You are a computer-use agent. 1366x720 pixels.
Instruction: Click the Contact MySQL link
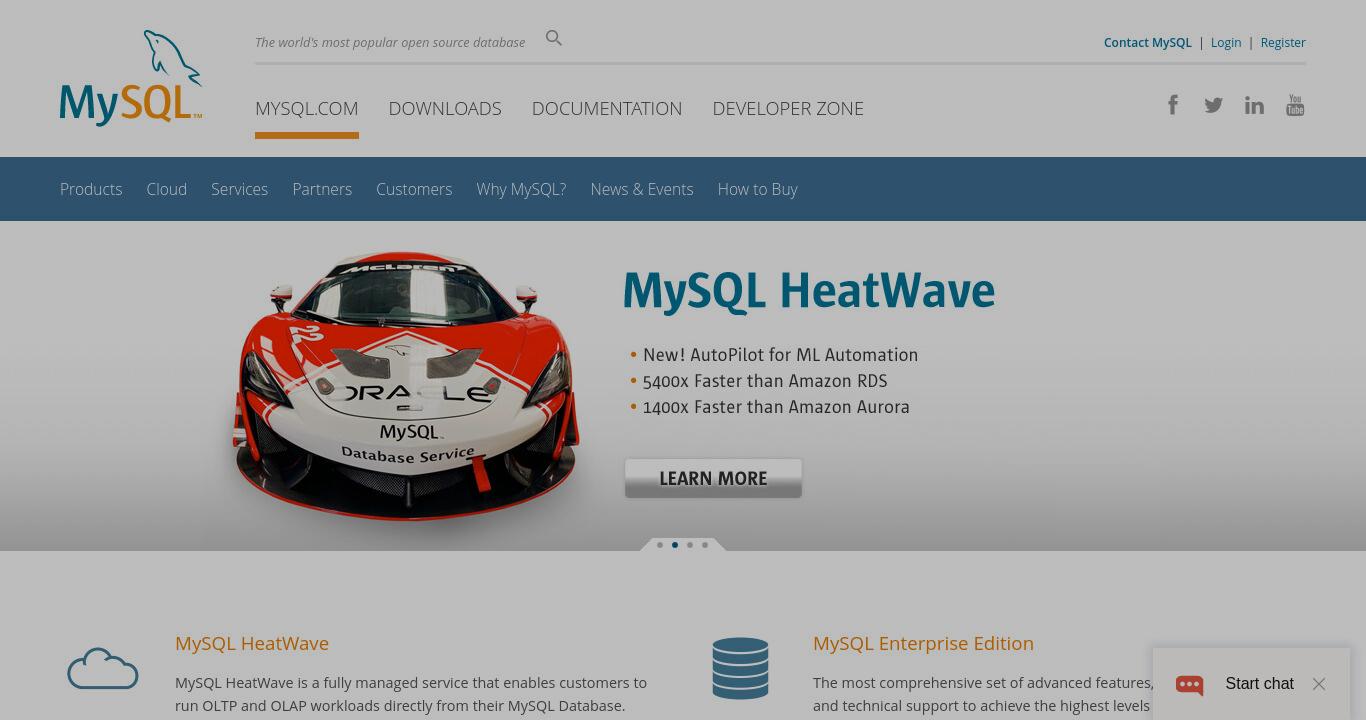(x=1148, y=42)
